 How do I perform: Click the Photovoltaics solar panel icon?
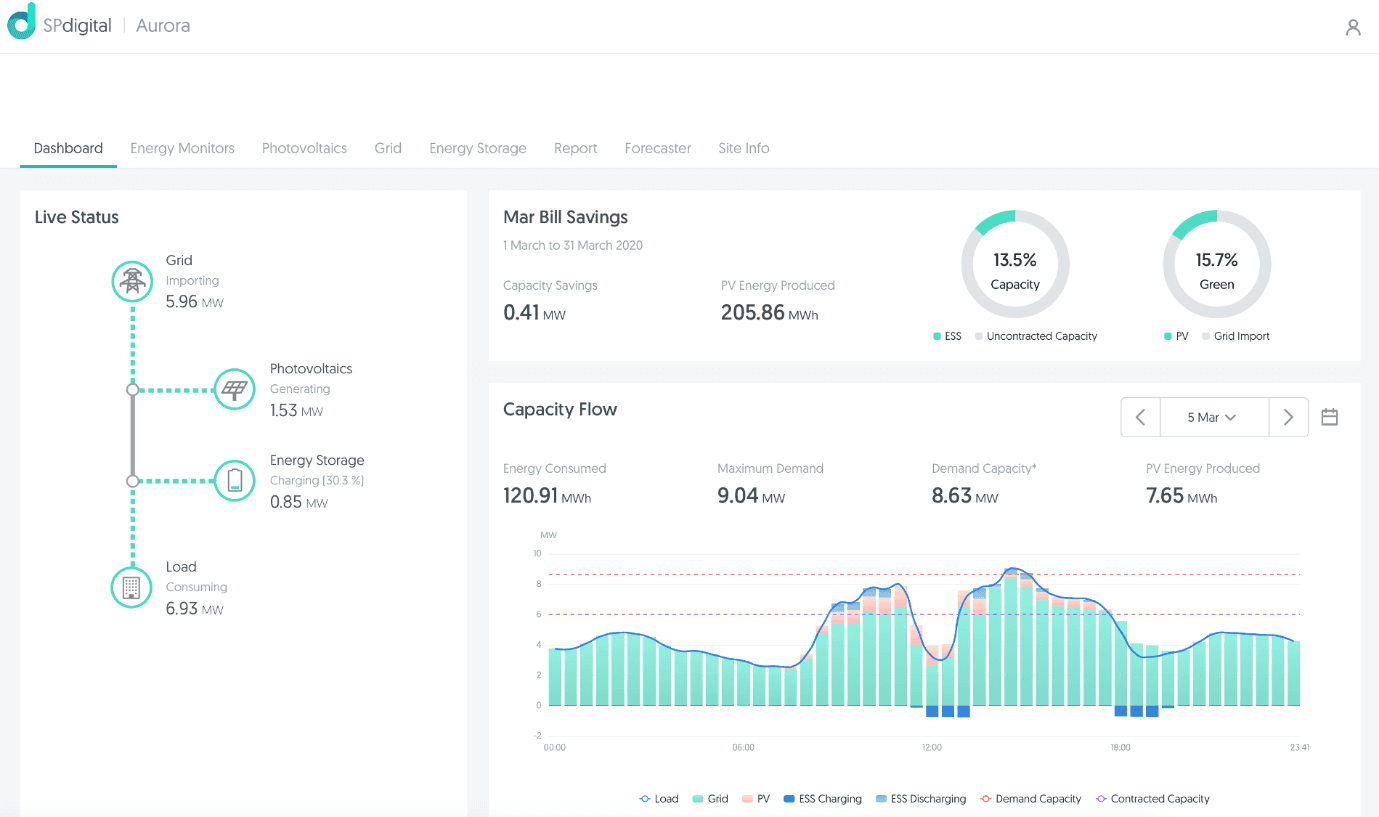pos(235,389)
